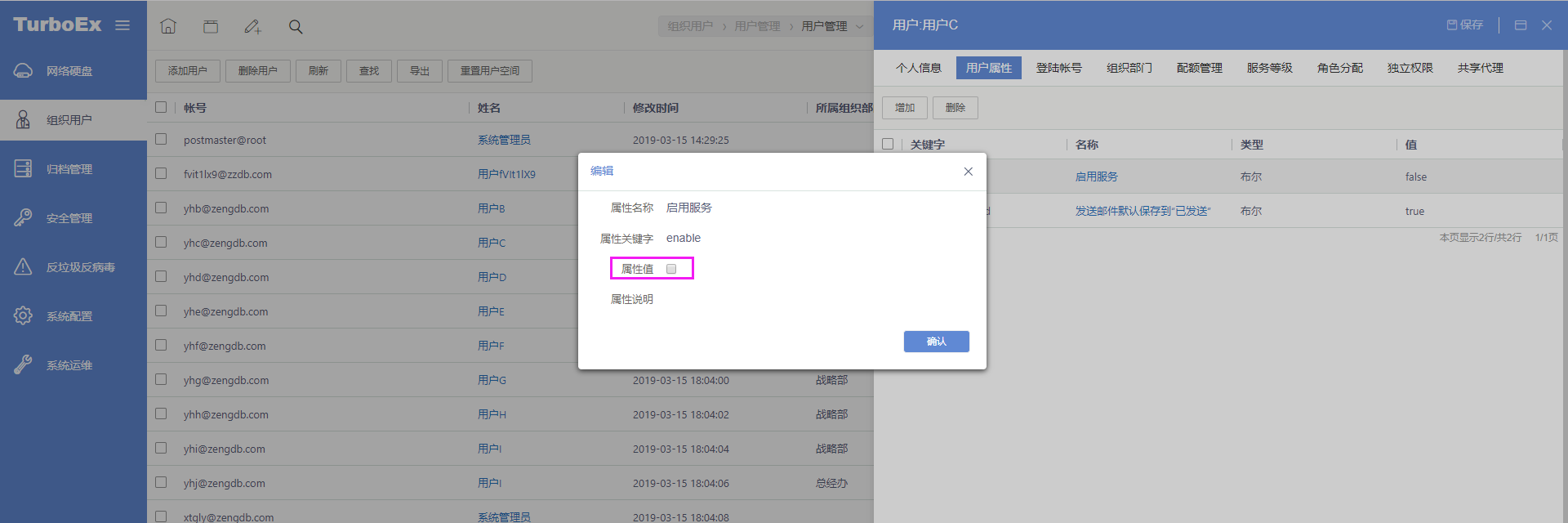Viewport: 1568px width, 523px height.
Task: Switch to the 角色分配 tab
Action: point(1339,68)
